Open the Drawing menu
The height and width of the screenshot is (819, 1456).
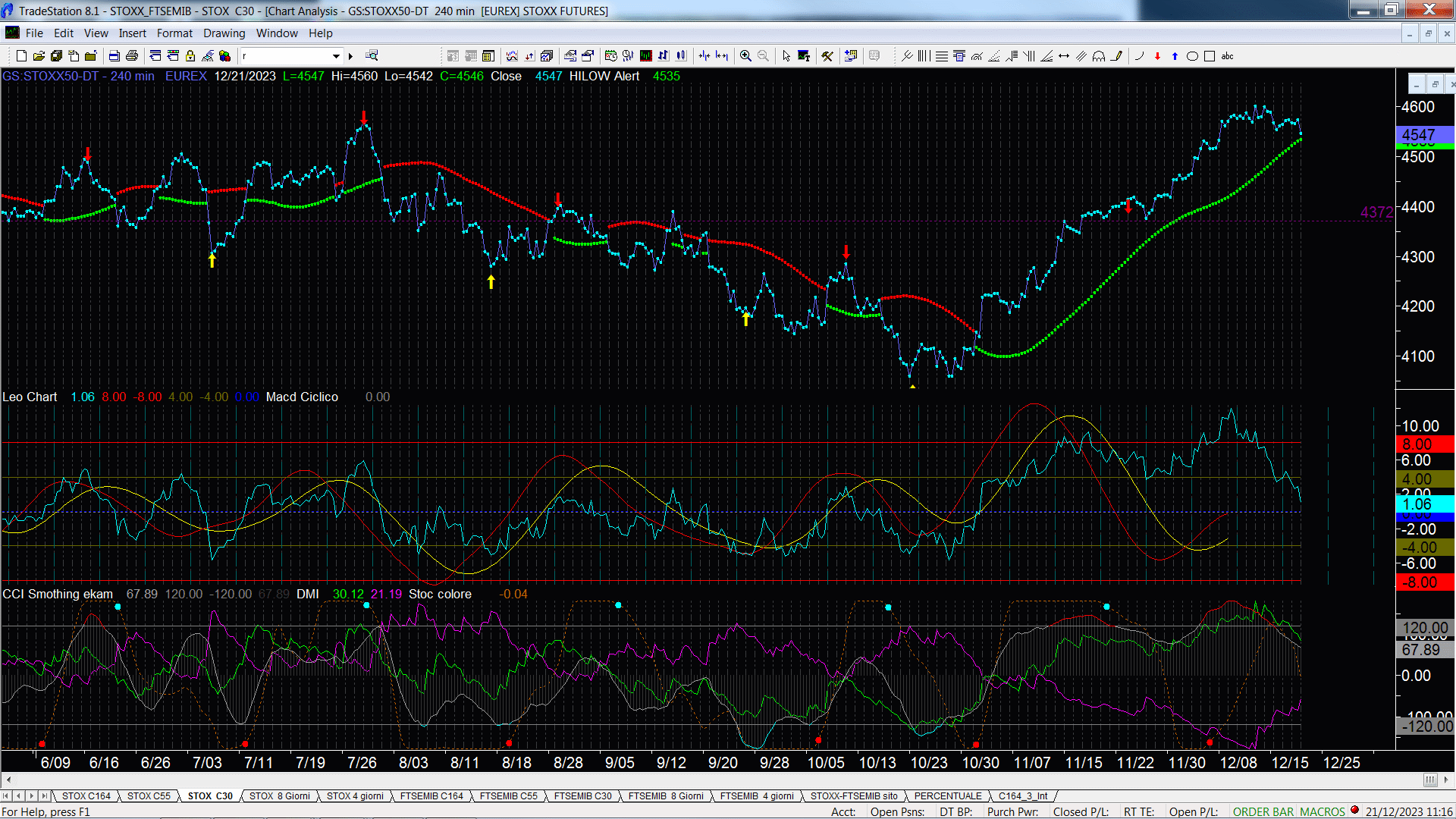pos(224,33)
